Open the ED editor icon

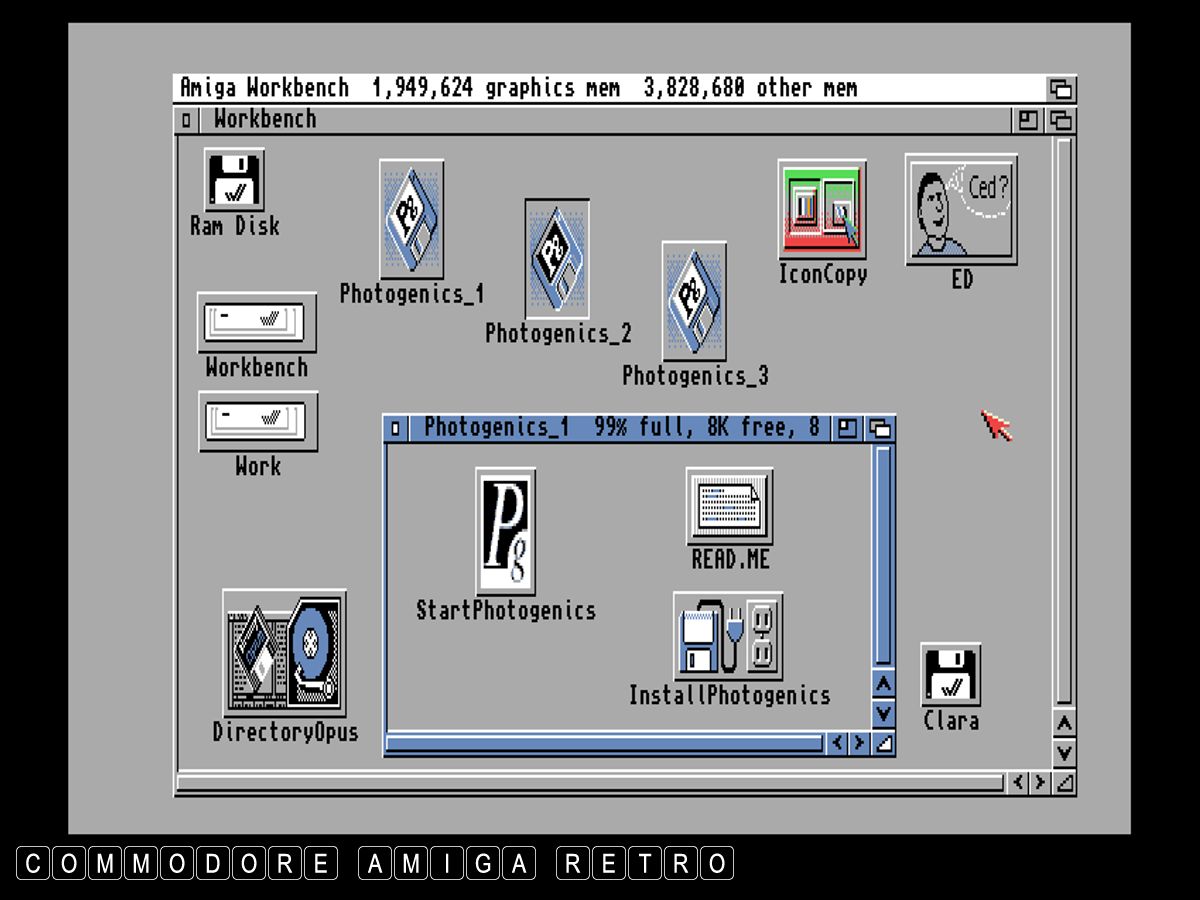[x=961, y=209]
